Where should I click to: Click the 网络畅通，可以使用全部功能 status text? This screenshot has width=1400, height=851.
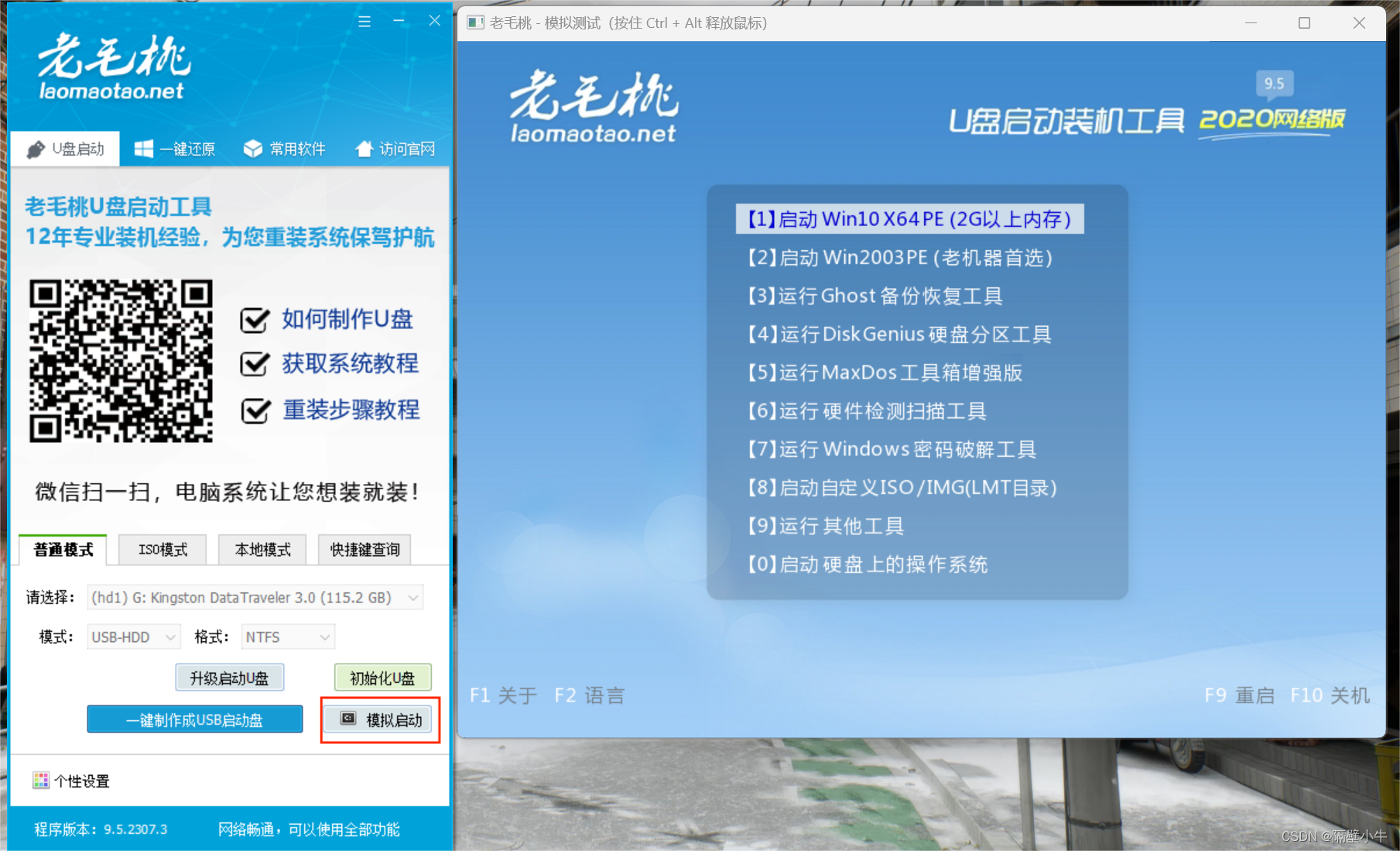[309, 829]
